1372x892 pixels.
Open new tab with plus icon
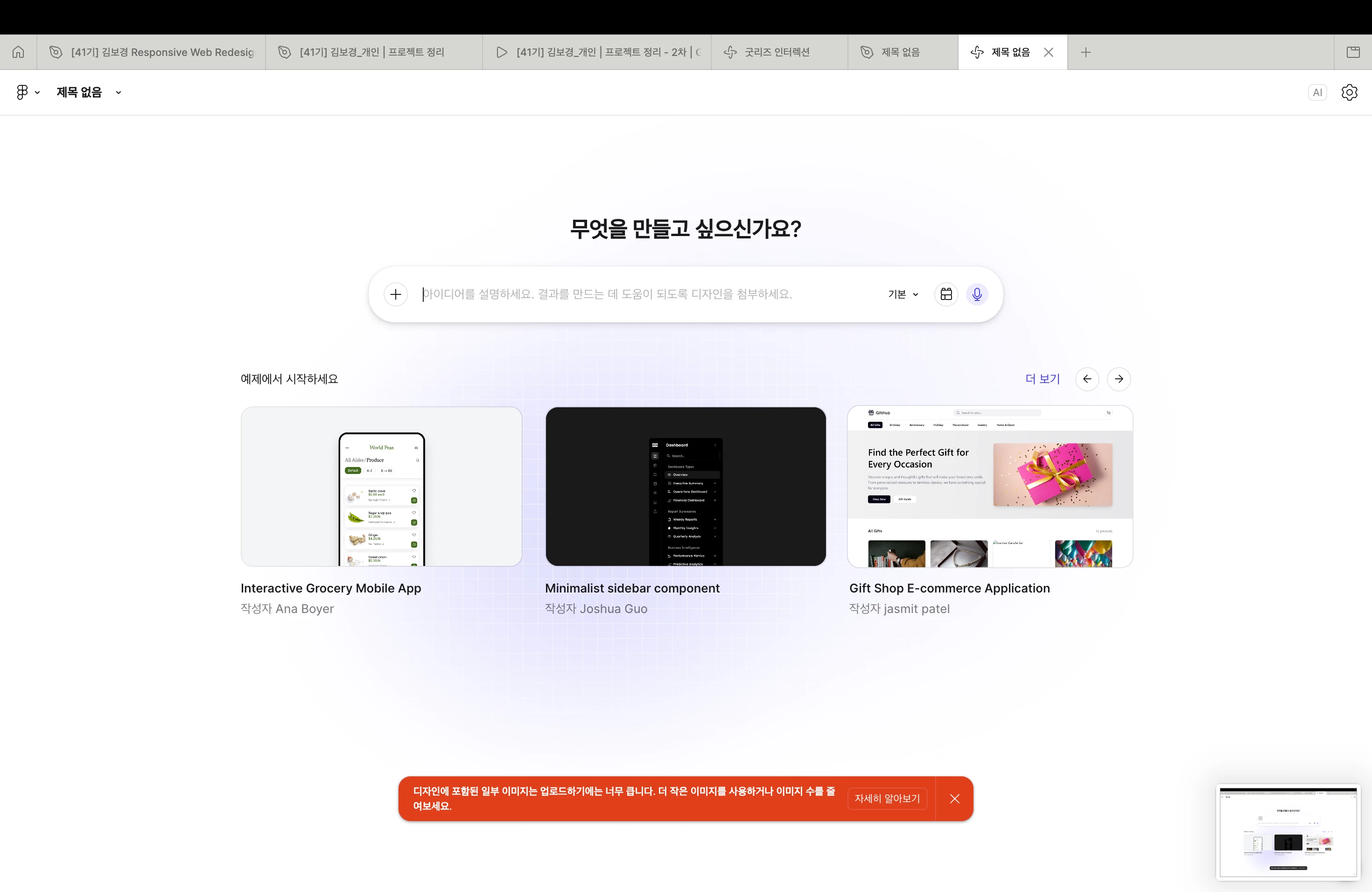1085,52
